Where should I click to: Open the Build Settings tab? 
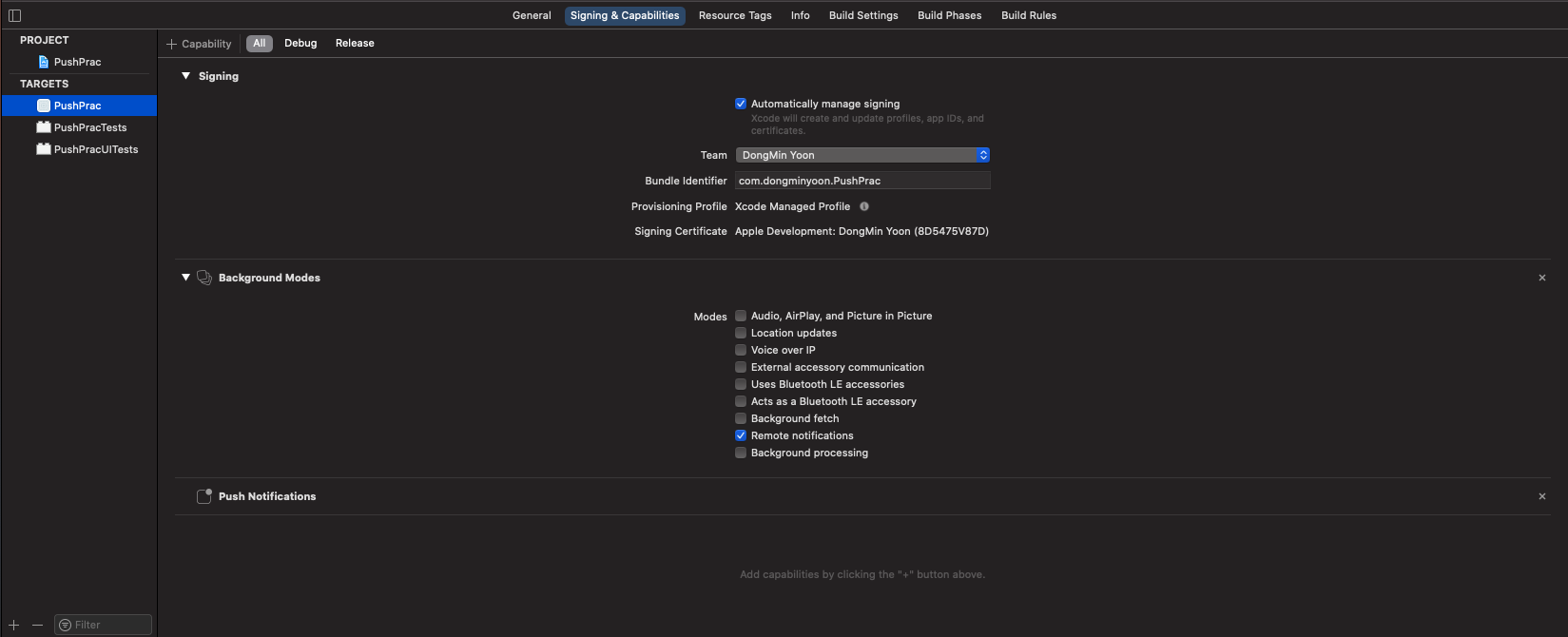[x=863, y=15]
